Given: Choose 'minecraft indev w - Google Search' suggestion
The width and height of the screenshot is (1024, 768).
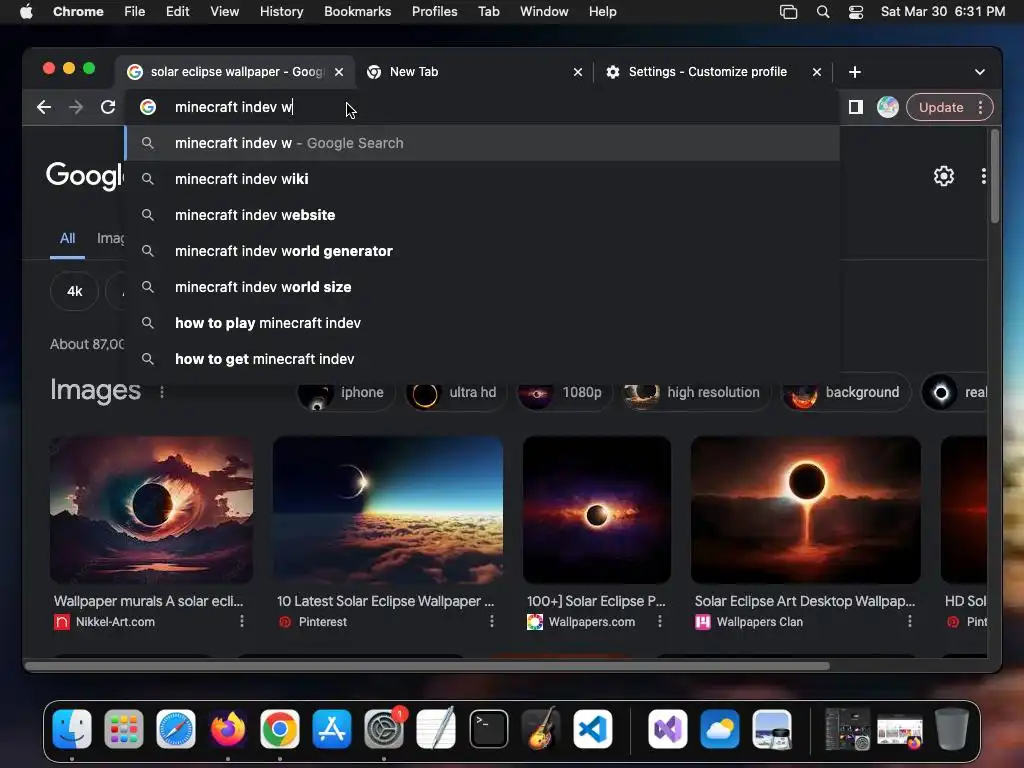Looking at the screenshot, I should click(x=482, y=143).
